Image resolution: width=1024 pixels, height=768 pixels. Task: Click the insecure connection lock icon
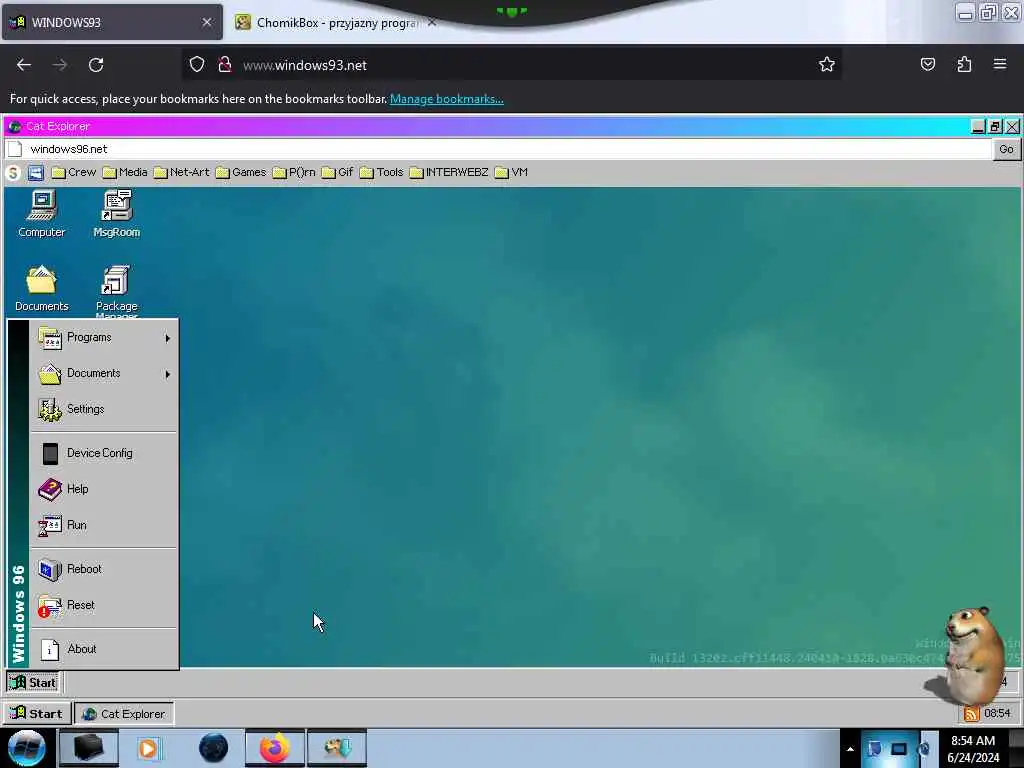click(225, 65)
